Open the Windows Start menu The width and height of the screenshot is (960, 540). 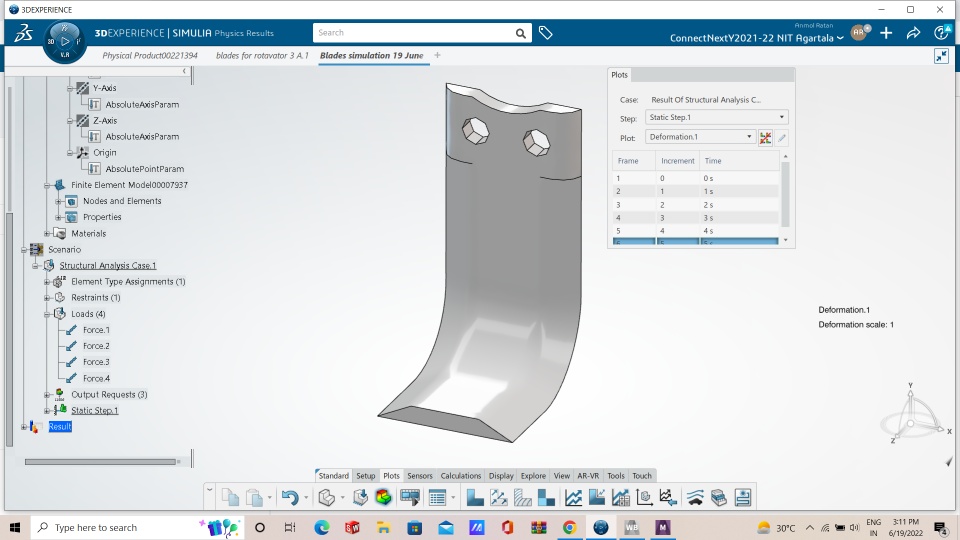[15, 527]
